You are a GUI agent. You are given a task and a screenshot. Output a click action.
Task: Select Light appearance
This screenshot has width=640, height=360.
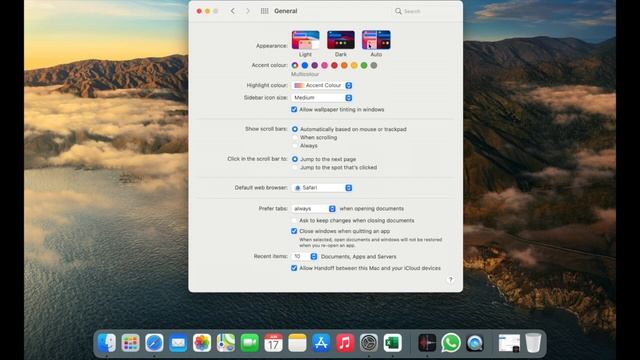coord(305,40)
